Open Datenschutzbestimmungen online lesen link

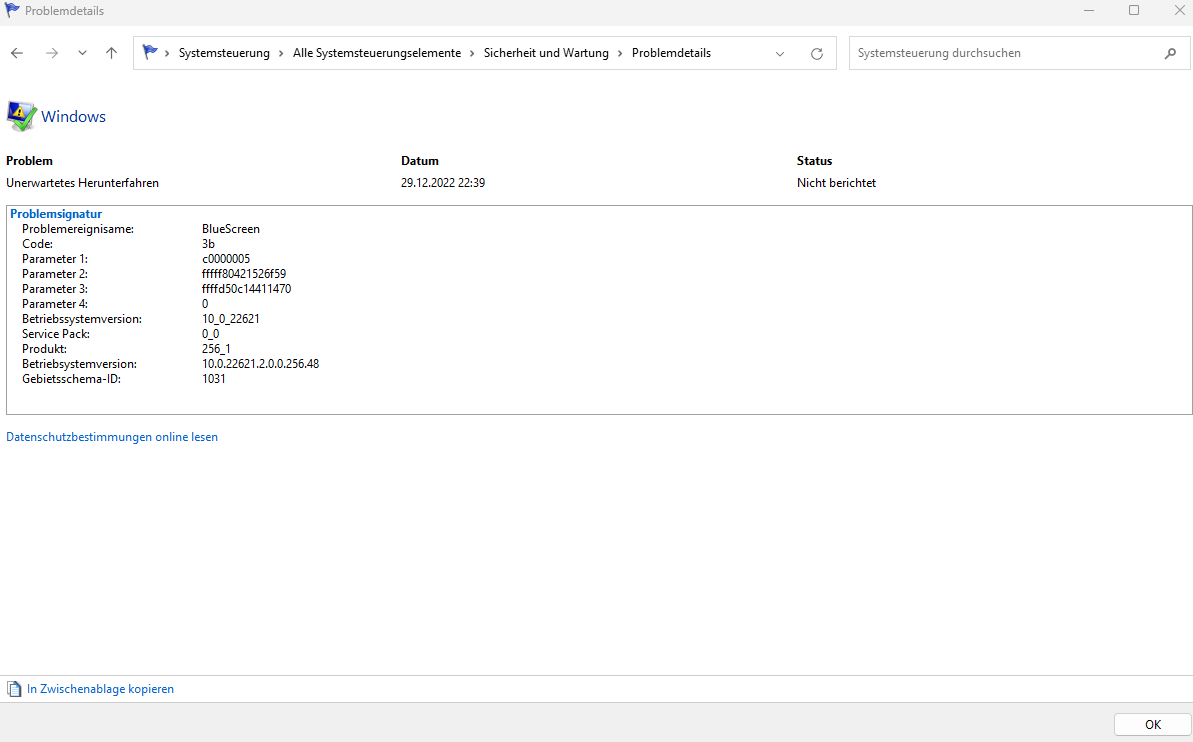click(x=112, y=437)
